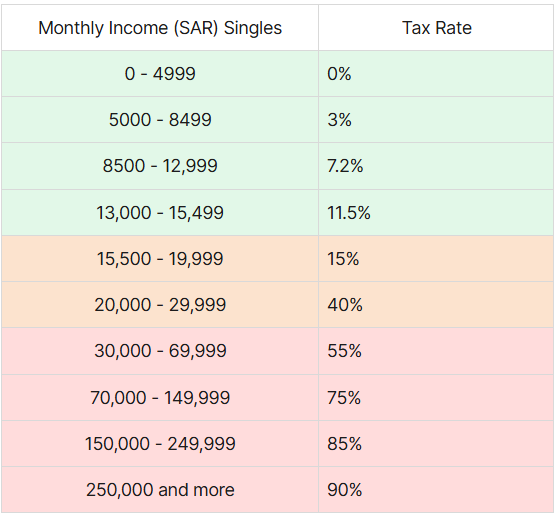Click the 13,000 - 15,499 income cell
The image size is (556, 515).
click(160, 212)
